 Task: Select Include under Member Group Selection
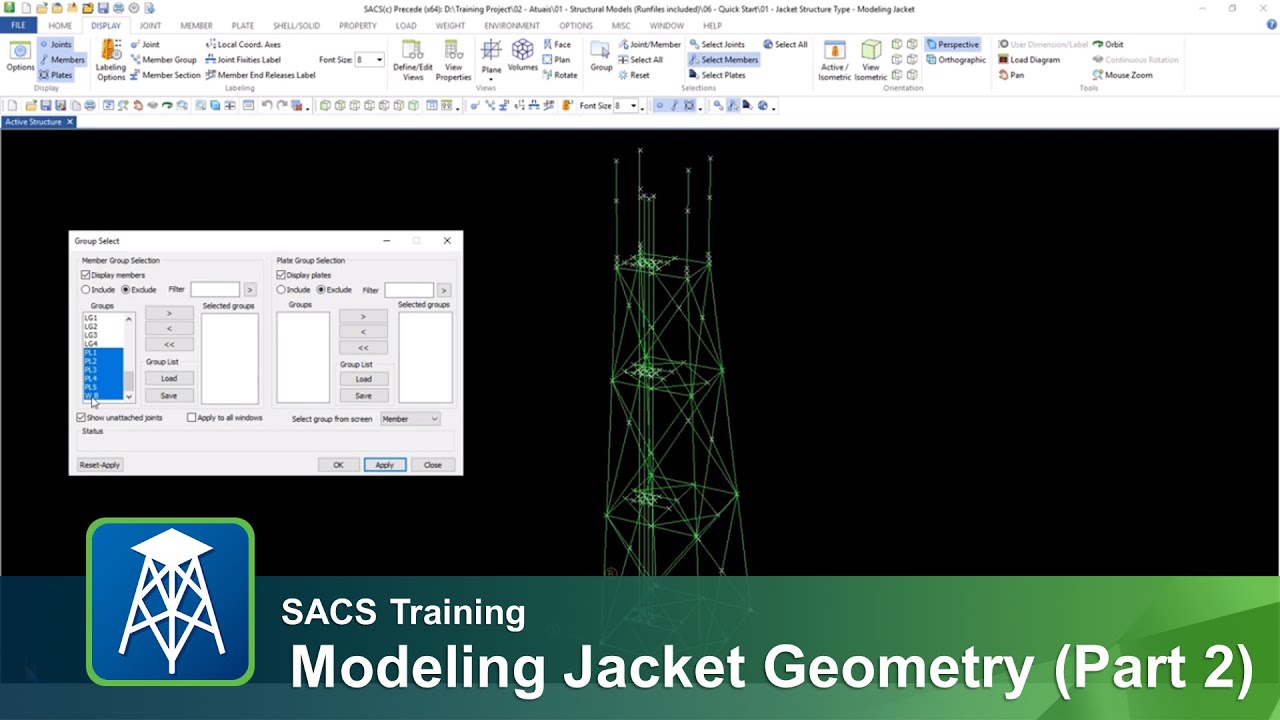(86, 290)
